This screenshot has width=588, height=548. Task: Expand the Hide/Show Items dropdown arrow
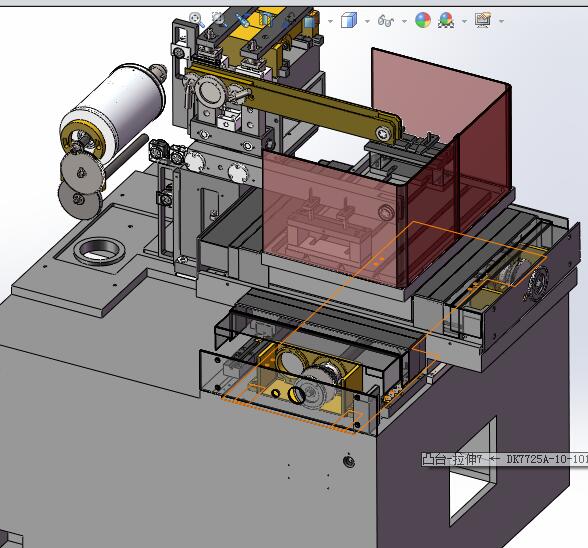point(404,21)
